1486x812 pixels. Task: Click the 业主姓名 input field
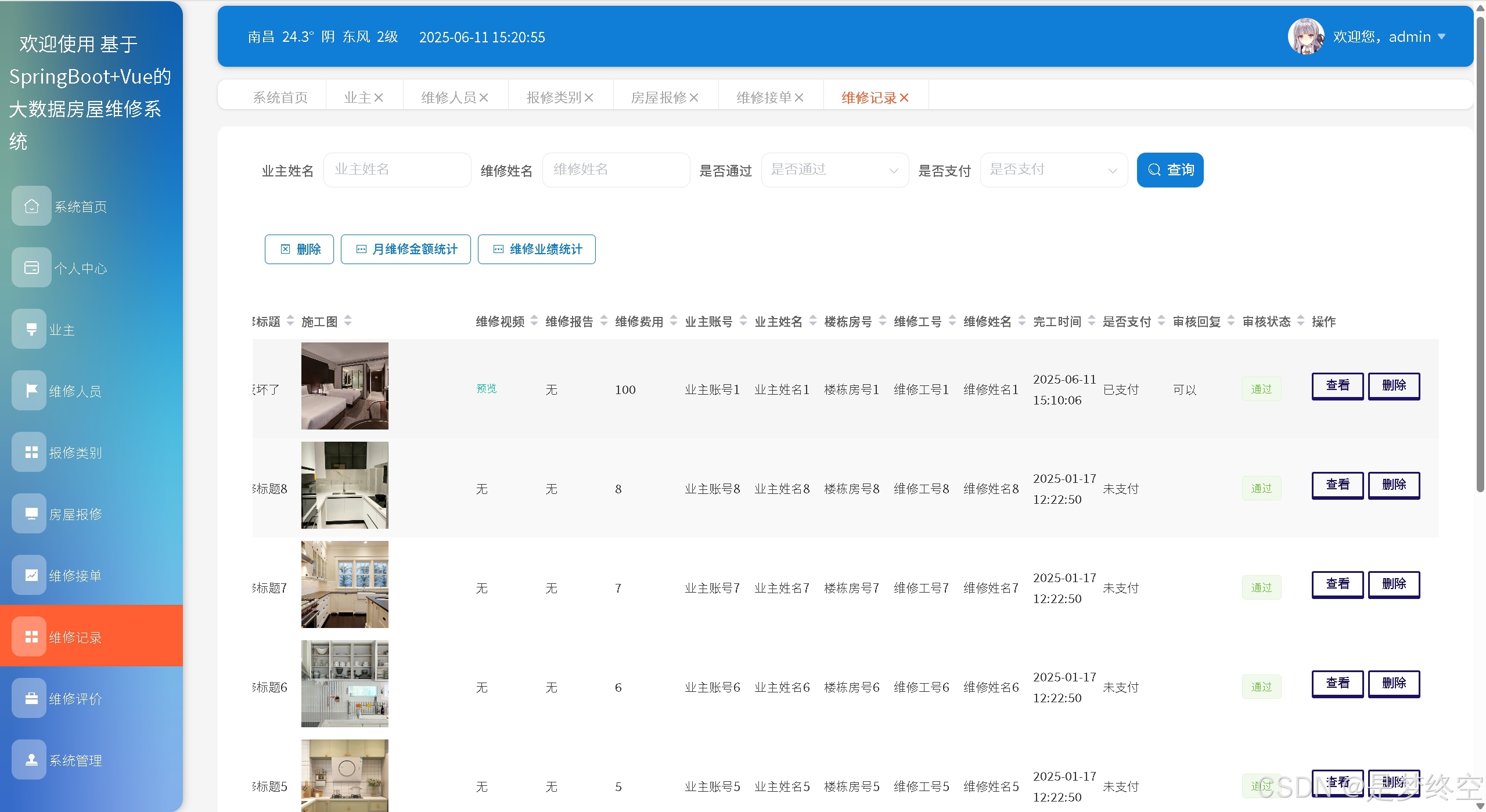(x=397, y=170)
